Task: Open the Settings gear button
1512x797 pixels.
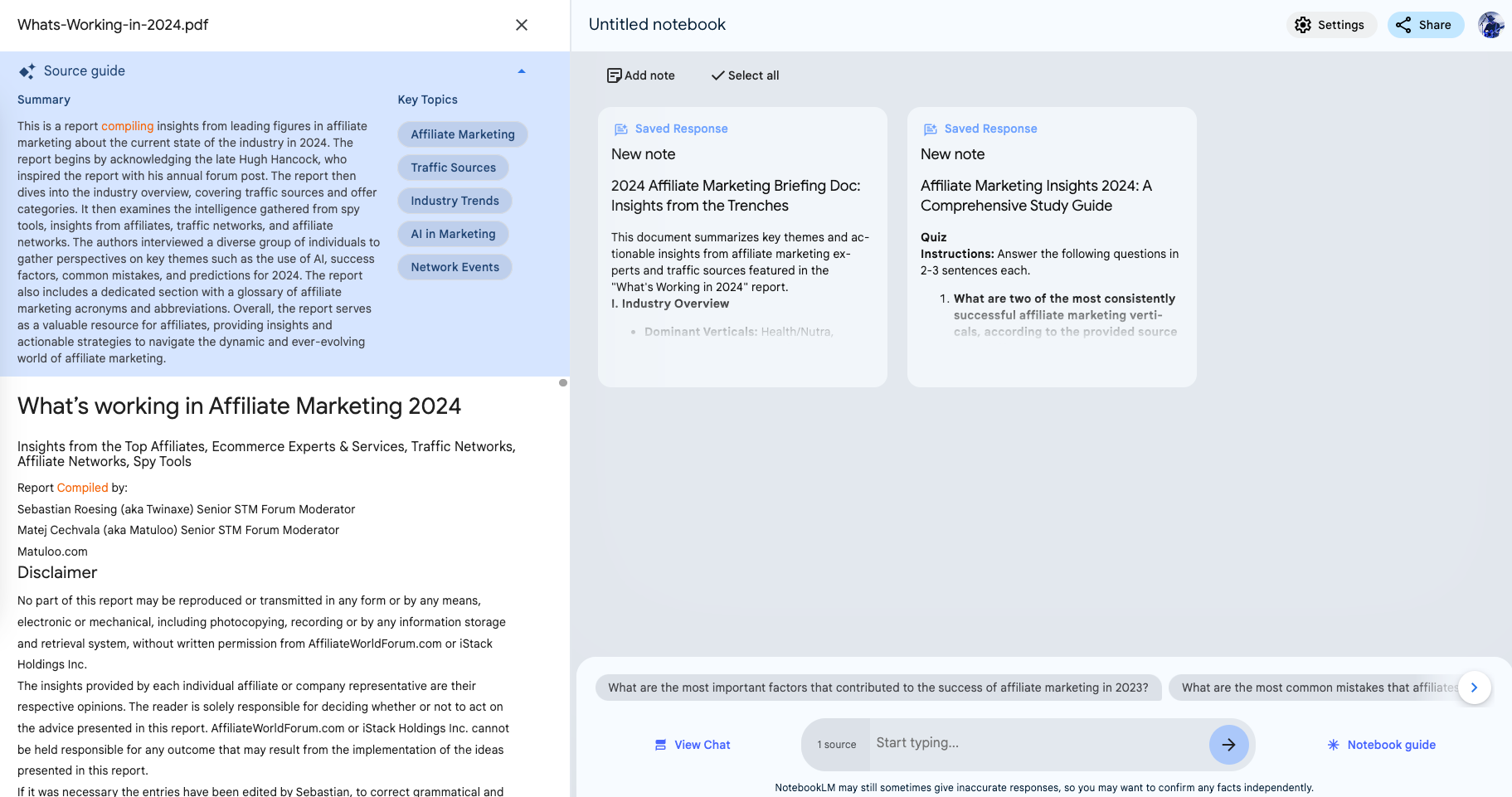Action: 1331,25
